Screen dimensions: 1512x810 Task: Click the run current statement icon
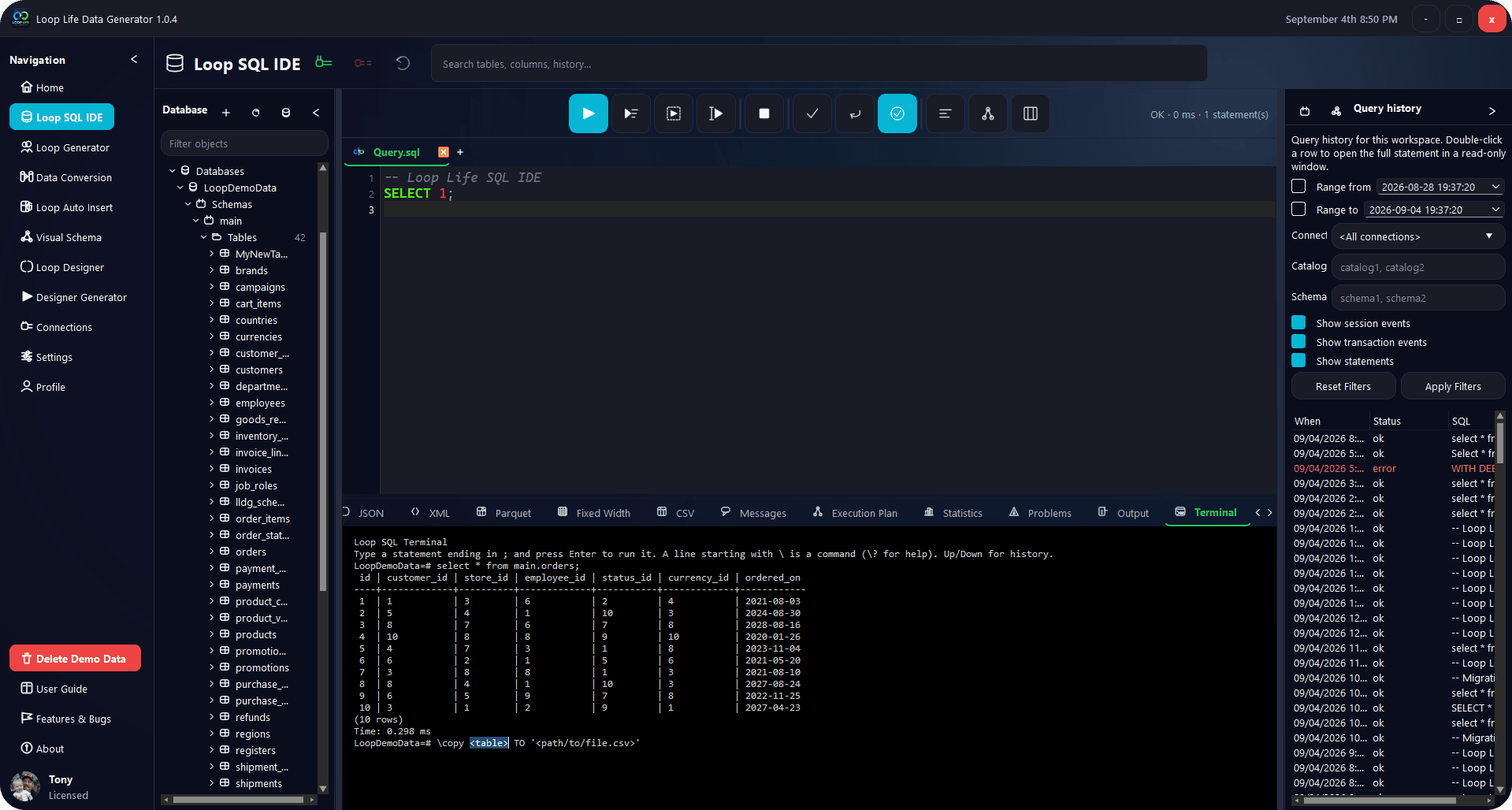(x=631, y=113)
